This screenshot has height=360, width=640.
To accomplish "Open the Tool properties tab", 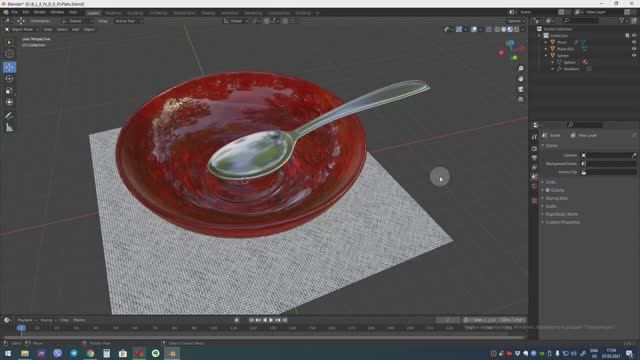I will click(x=534, y=138).
